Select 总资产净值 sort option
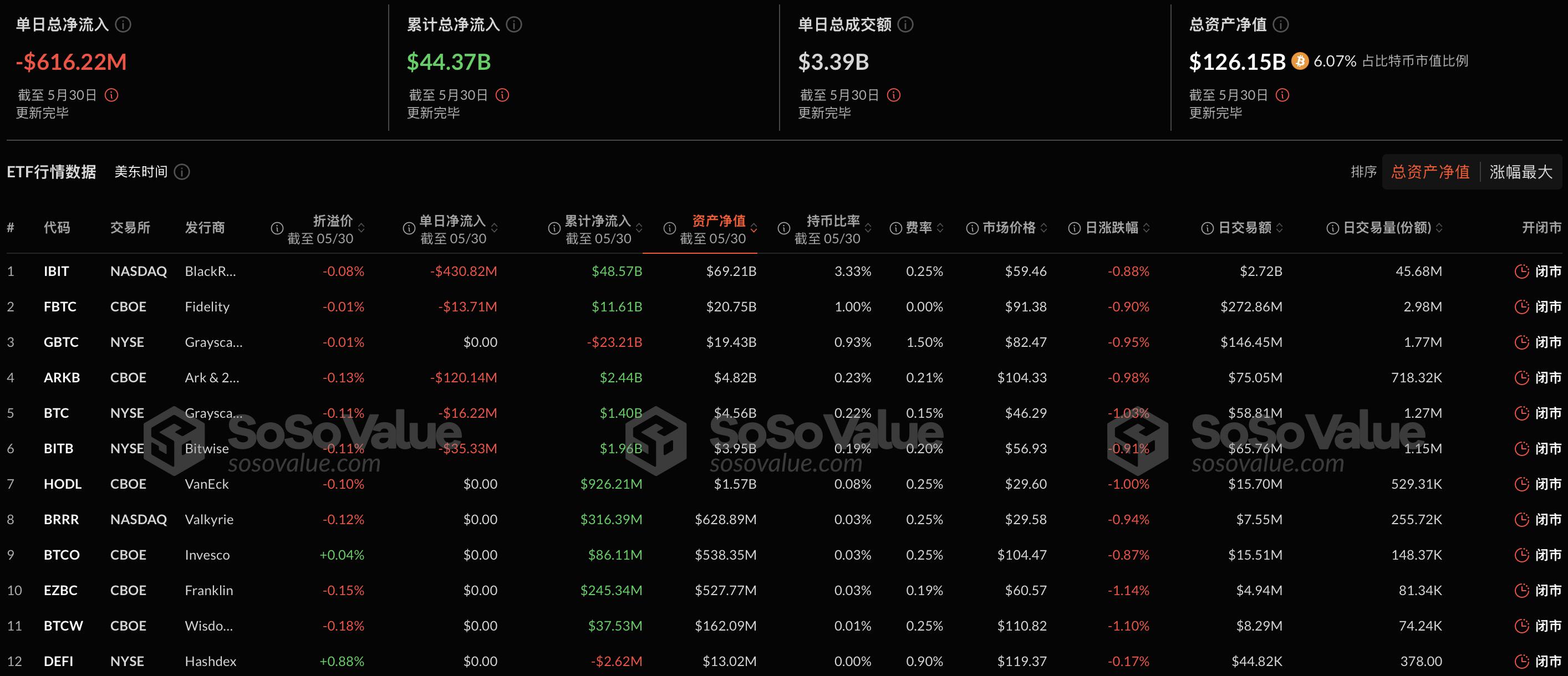The height and width of the screenshot is (676, 1568). (x=1430, y=172)
